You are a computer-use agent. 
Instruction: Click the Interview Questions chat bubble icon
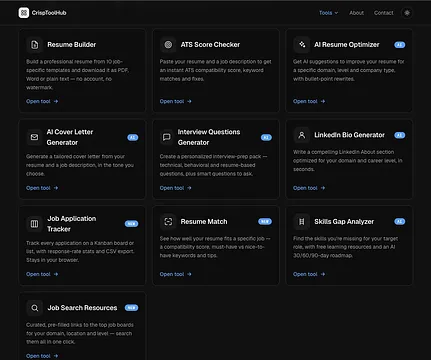(167, 137)
